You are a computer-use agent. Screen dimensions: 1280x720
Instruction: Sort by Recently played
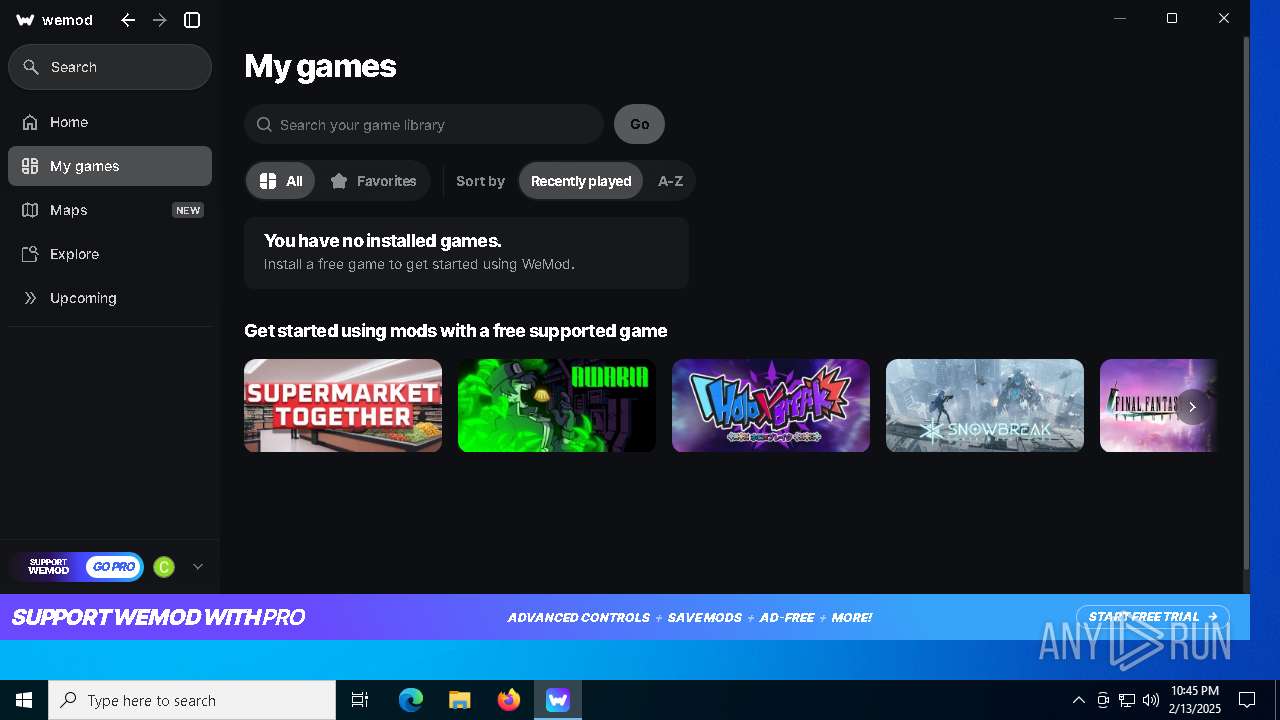coord(581,181)
